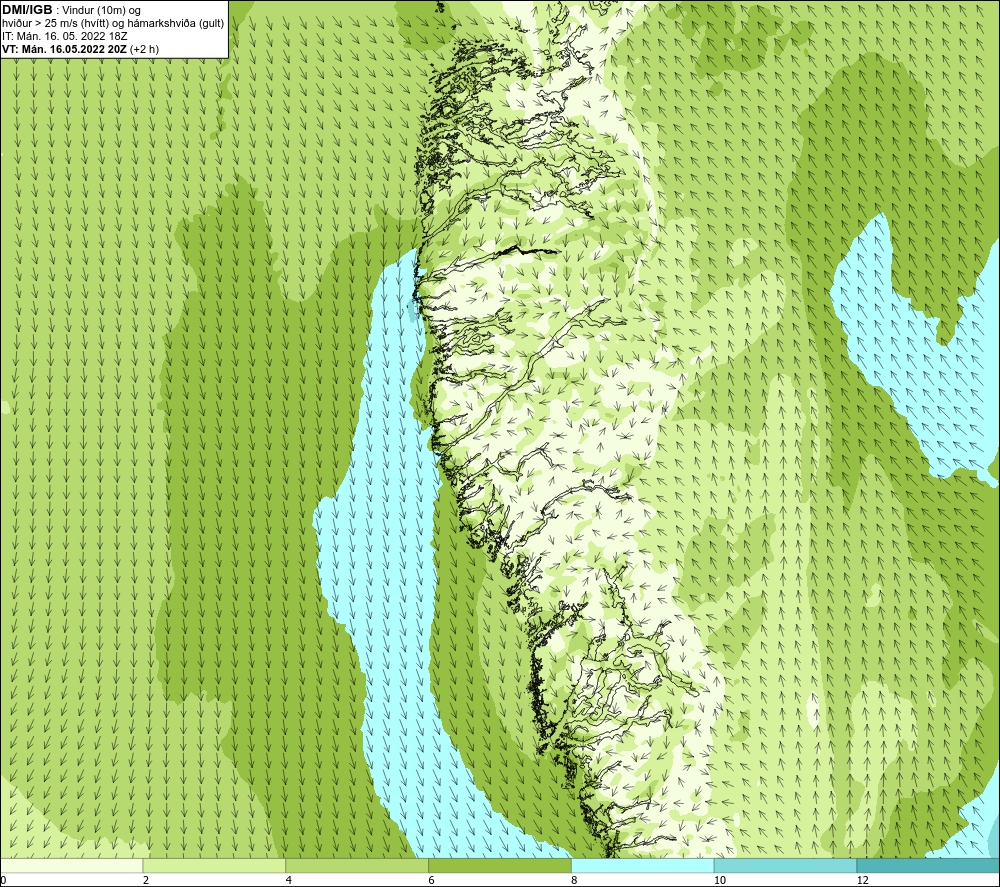Click the 10–12 m/s teal swatch
Screen dimensions: 1000x887
coord(785,865)
